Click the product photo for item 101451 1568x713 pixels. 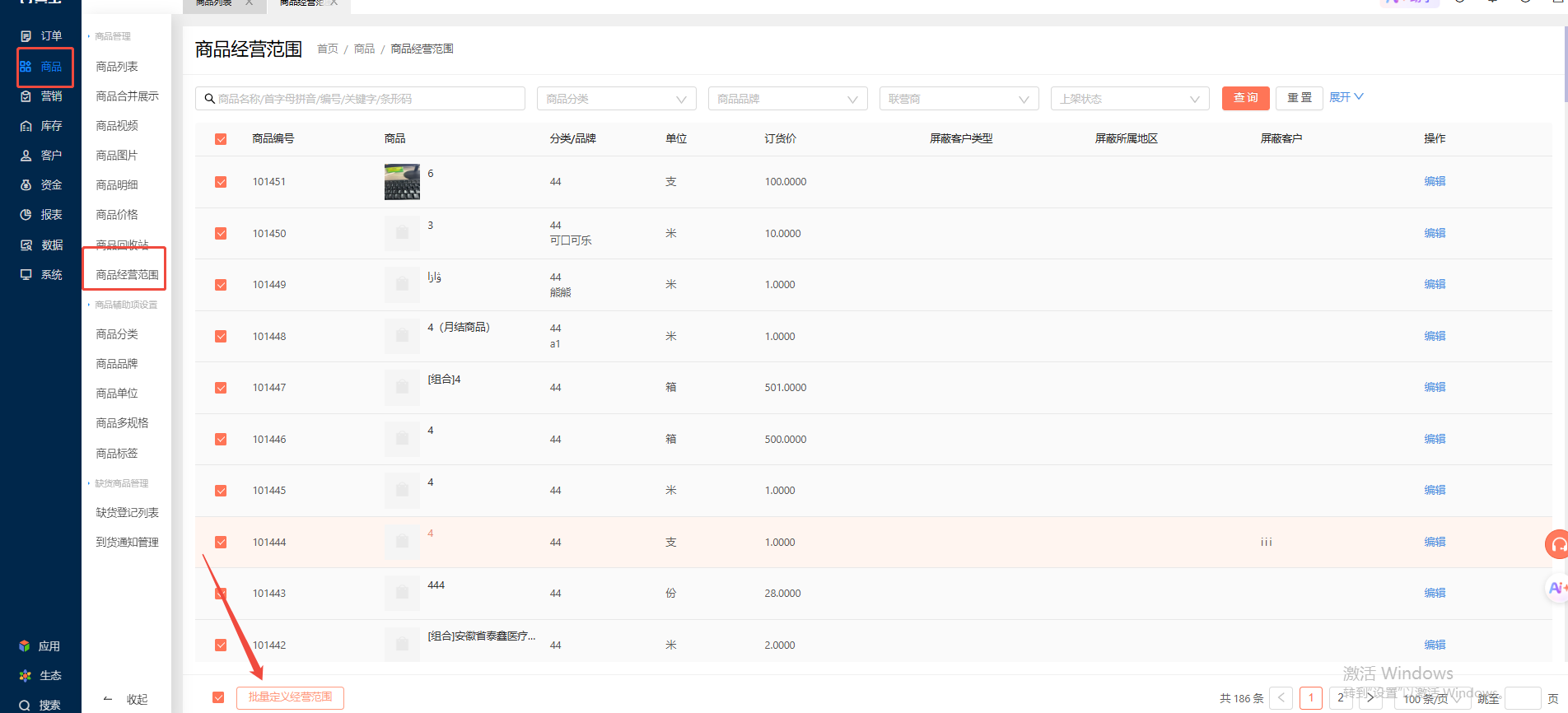(402, 182)
